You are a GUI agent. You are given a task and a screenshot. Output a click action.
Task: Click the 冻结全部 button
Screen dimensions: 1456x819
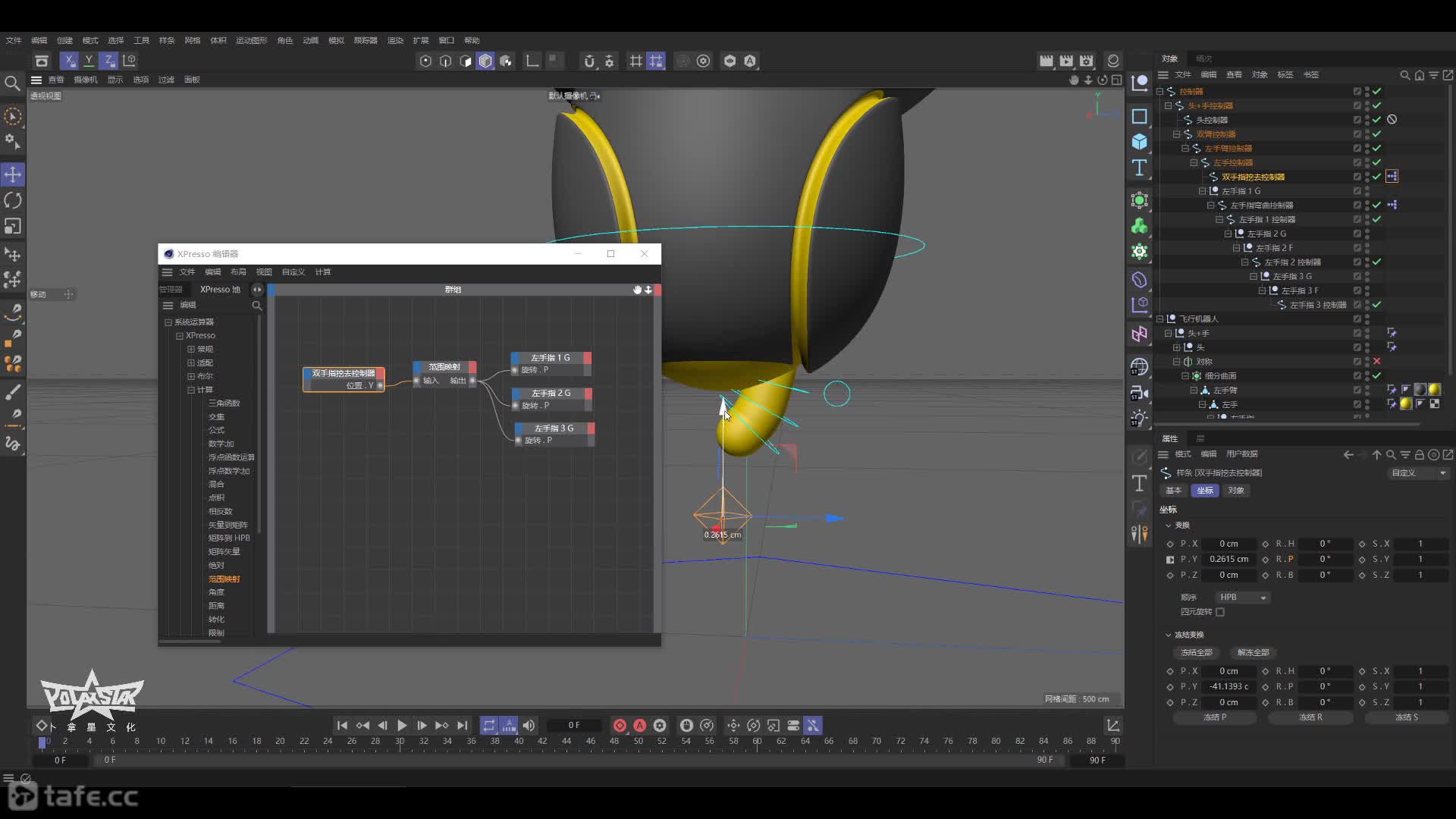pos(1196,653)
